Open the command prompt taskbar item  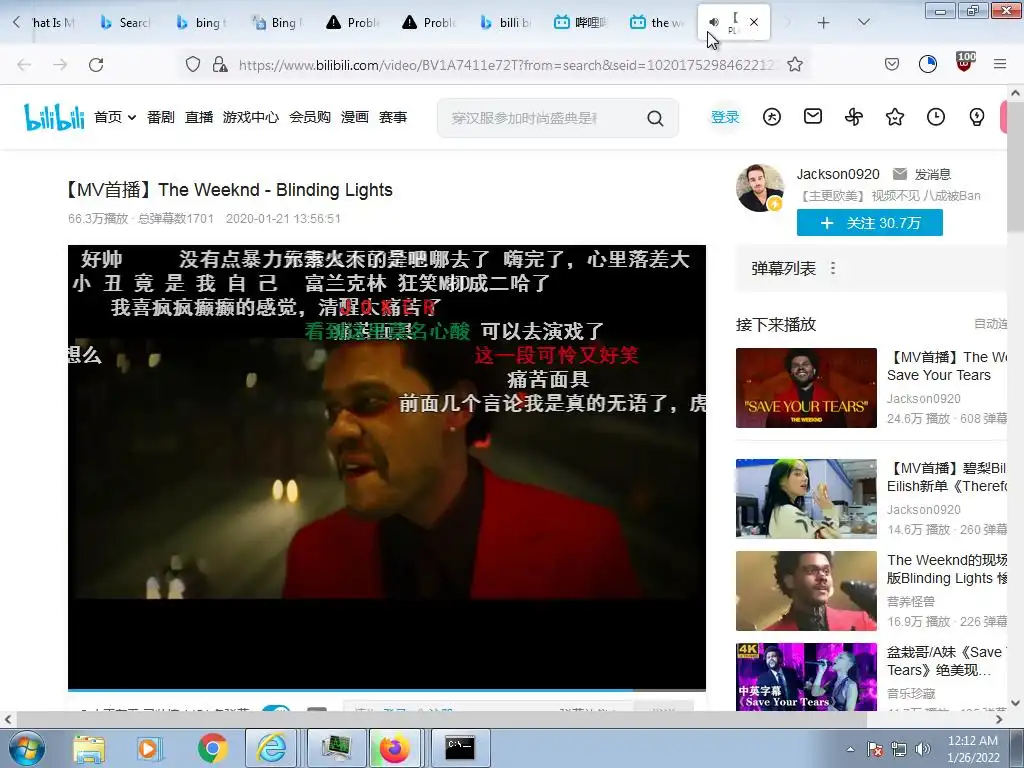coord(460,748)
